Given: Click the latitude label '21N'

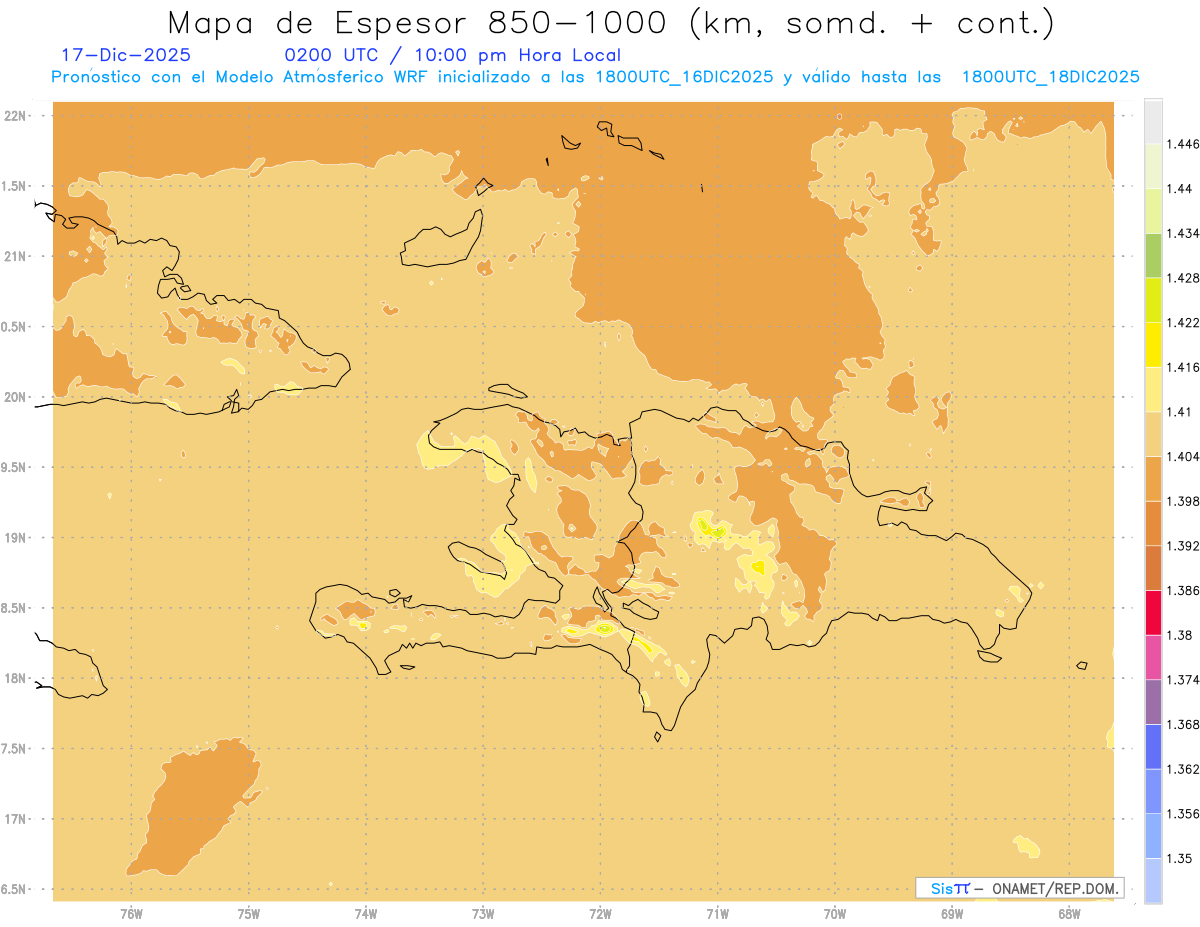Looking at the screenshot, I should click(16, 256).
